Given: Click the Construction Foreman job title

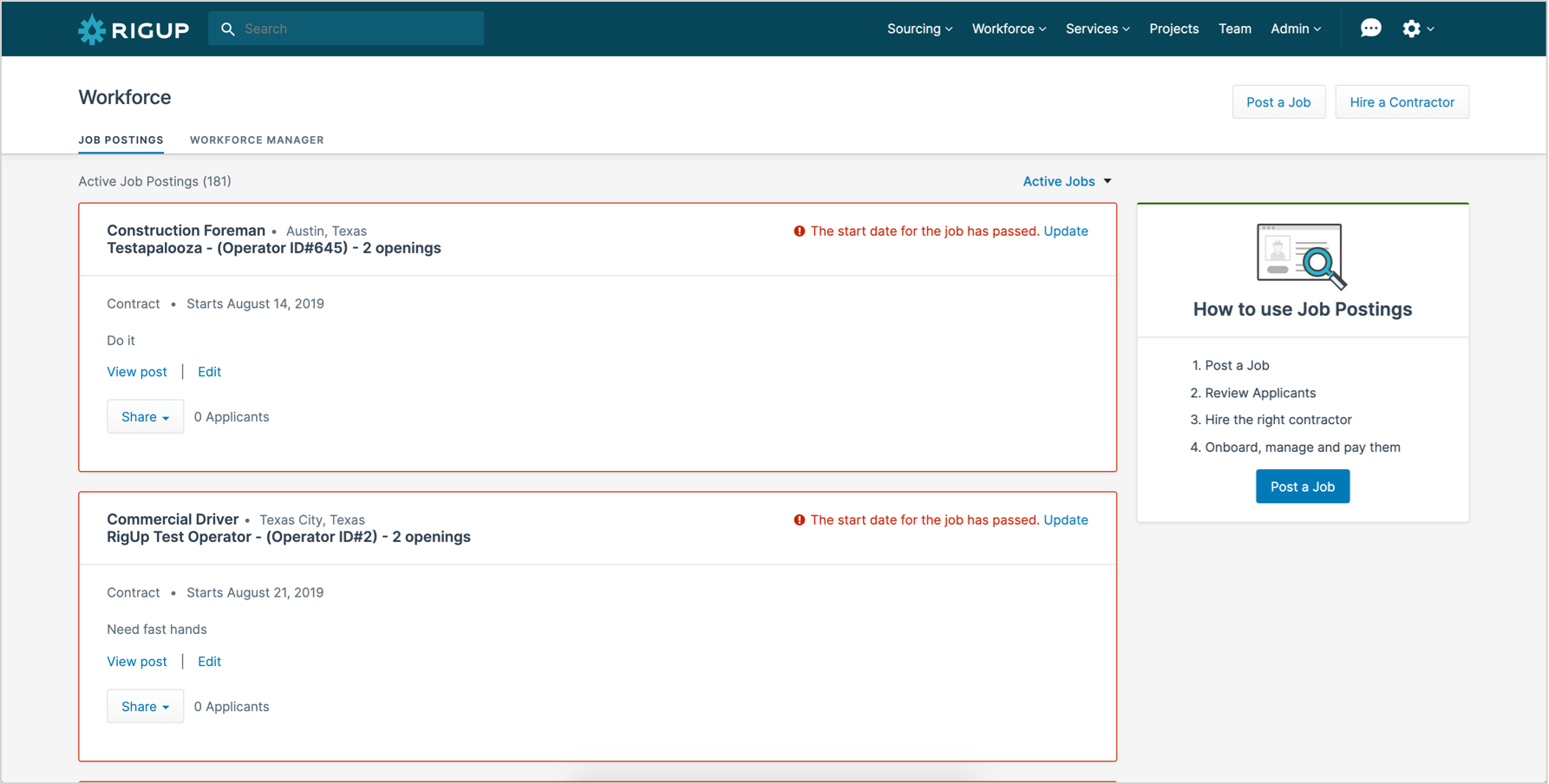Looking at the screenshot, I should 186,230.
